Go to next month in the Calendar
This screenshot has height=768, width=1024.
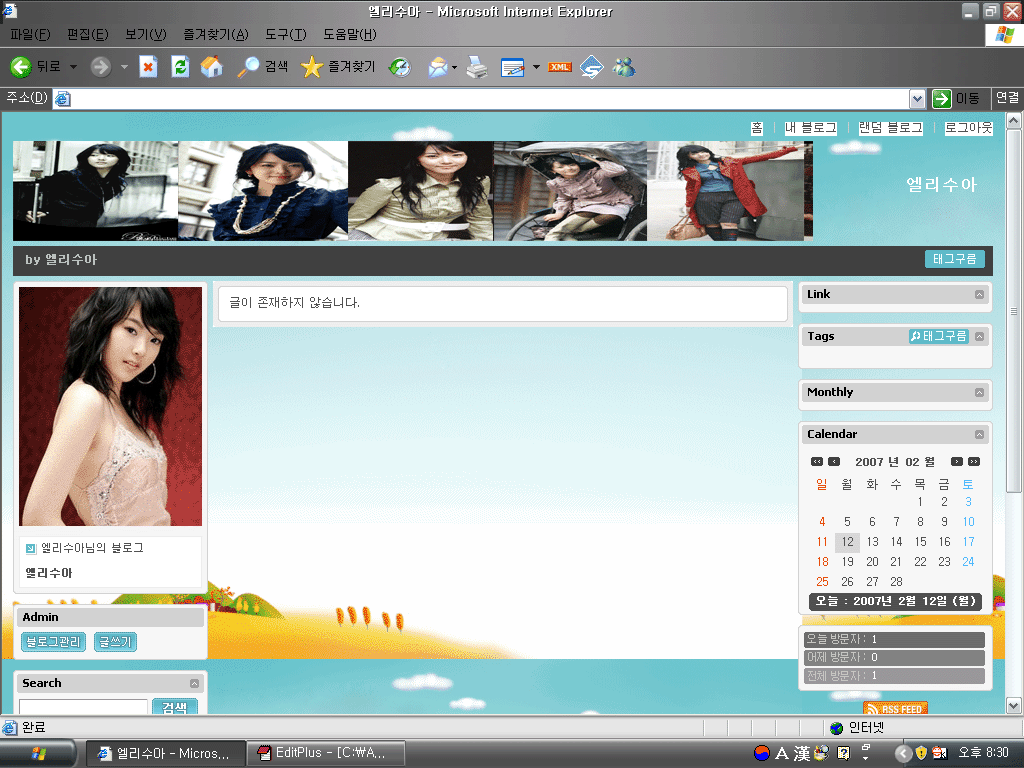957,461
